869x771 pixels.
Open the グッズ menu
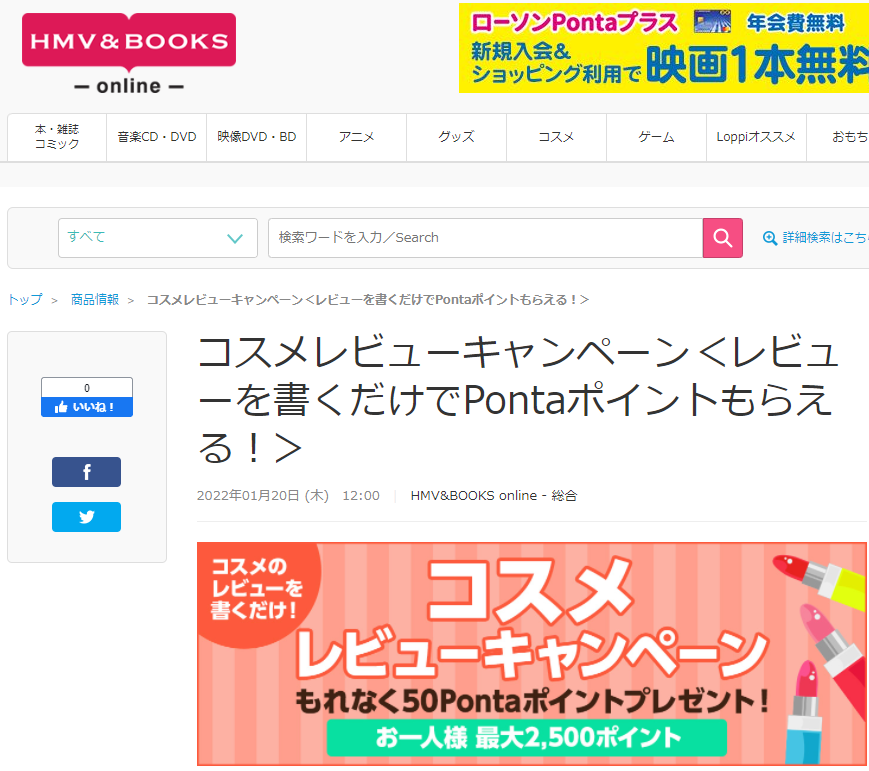(456, 137)
